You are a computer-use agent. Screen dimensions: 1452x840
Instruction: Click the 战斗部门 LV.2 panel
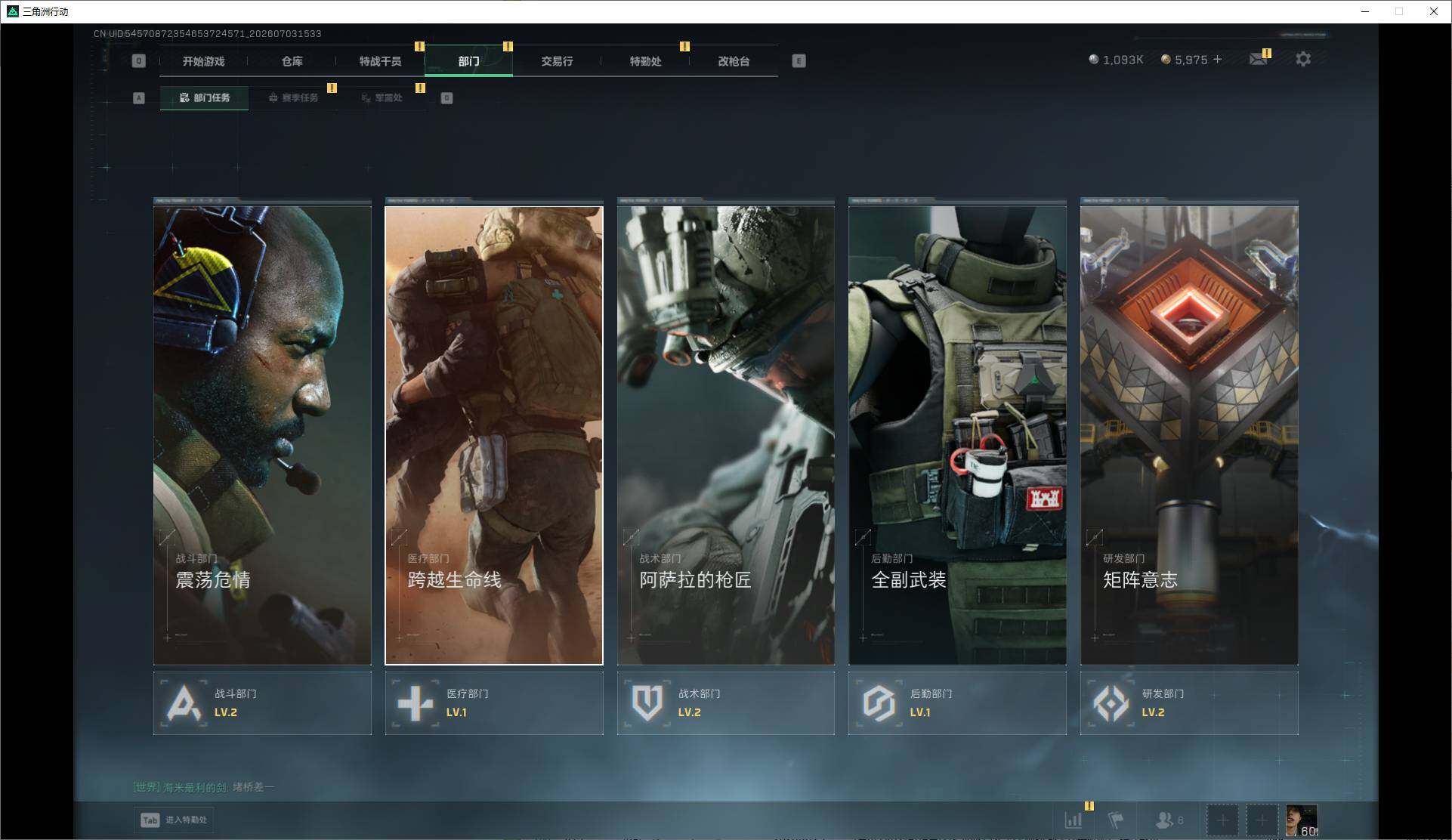pyautogui.click(x=262, y=703)
